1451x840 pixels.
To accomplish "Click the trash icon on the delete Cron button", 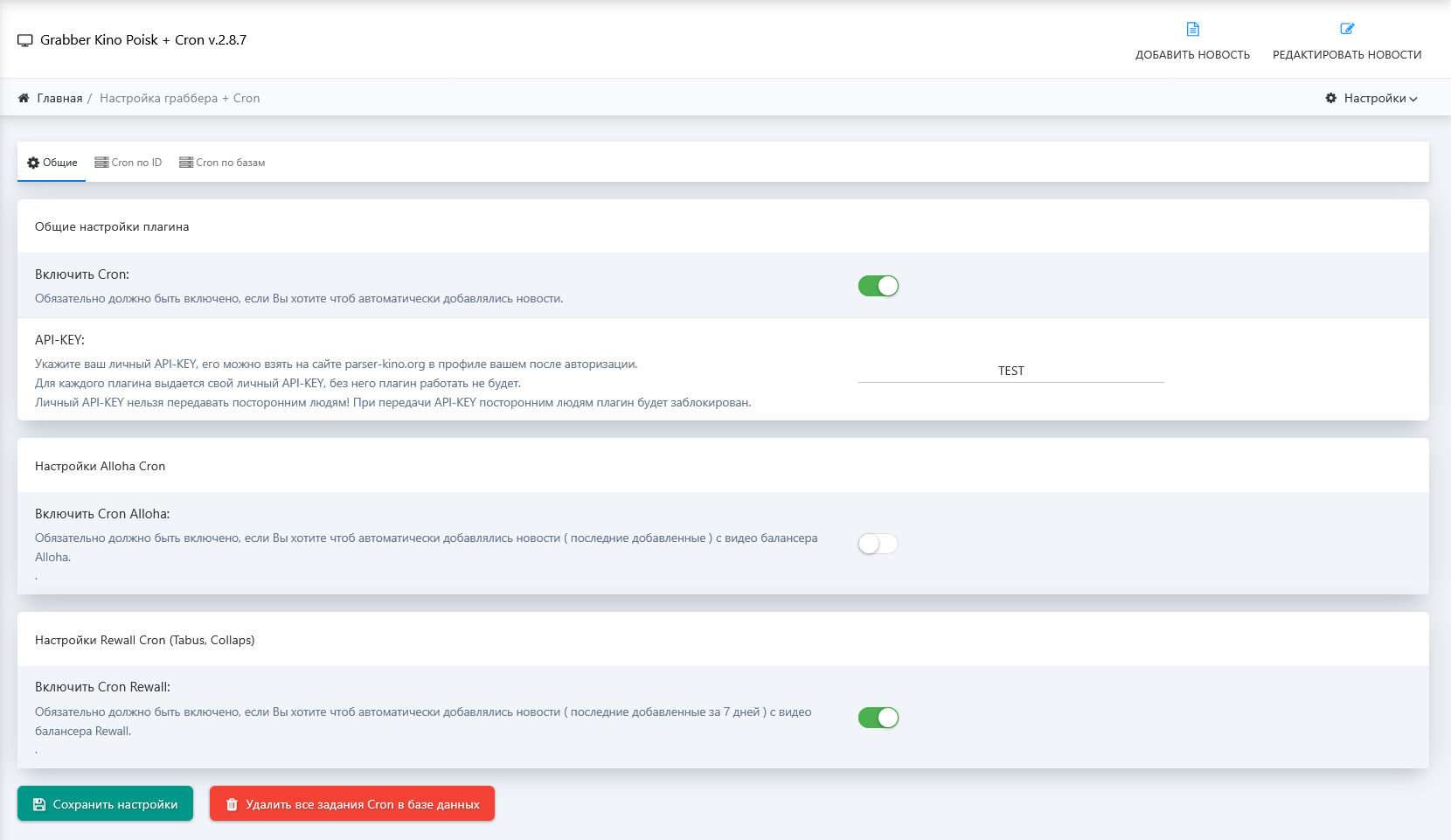I will (232, 804).
